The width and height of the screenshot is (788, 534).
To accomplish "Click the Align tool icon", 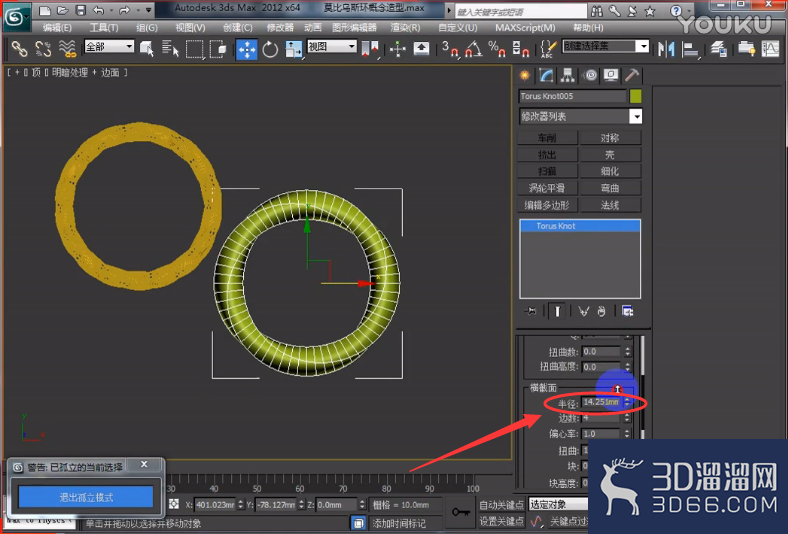I will click(x=691, y=49).
